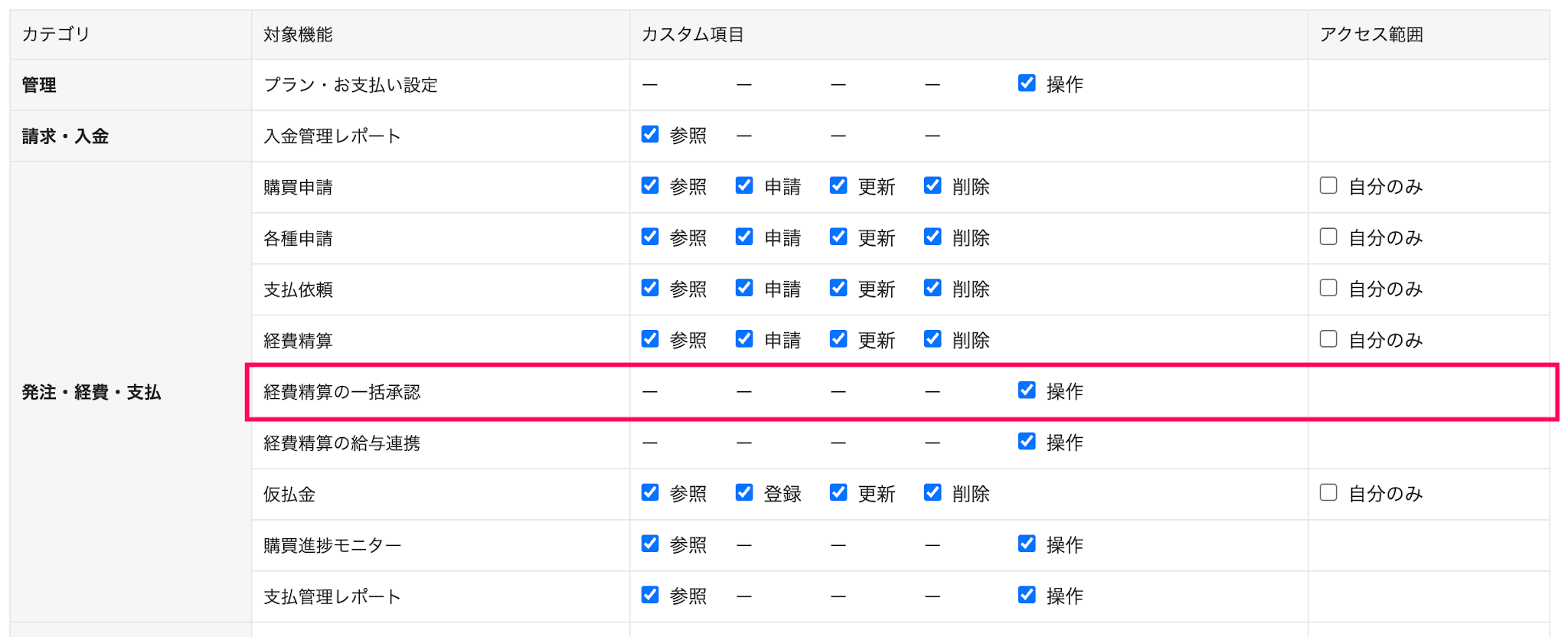Viewport: 1568px width, 637px height.
Task: Toggle 申請 checkbox in 支払依頼 row
Action: point(744,288)
